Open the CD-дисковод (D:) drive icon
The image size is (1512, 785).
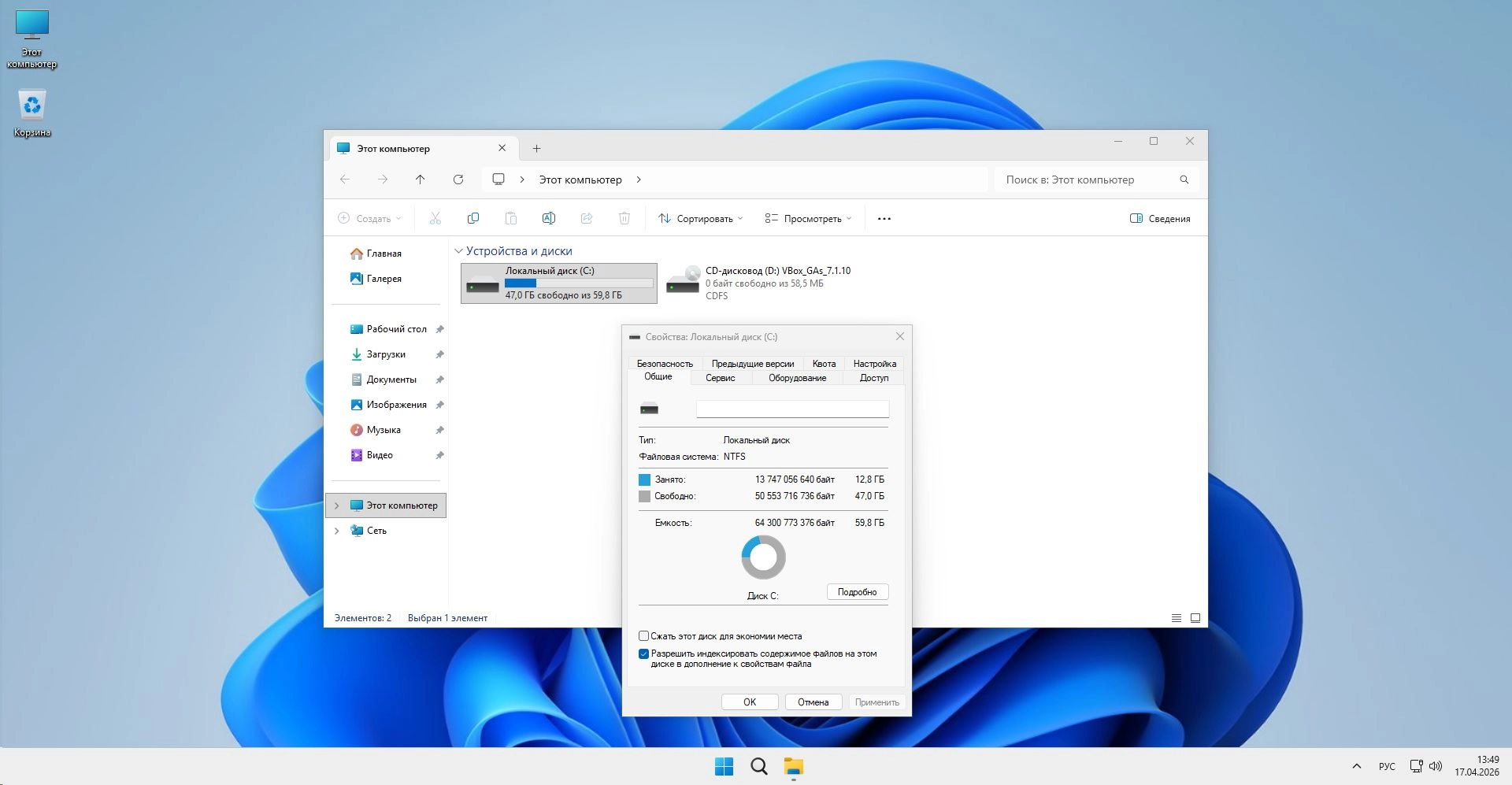(x=683, y=283)
